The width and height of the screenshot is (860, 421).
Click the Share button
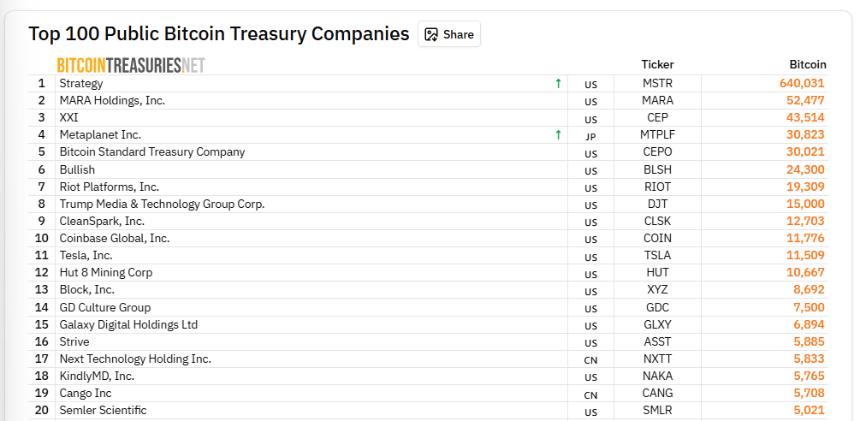[x=449, y=34]
